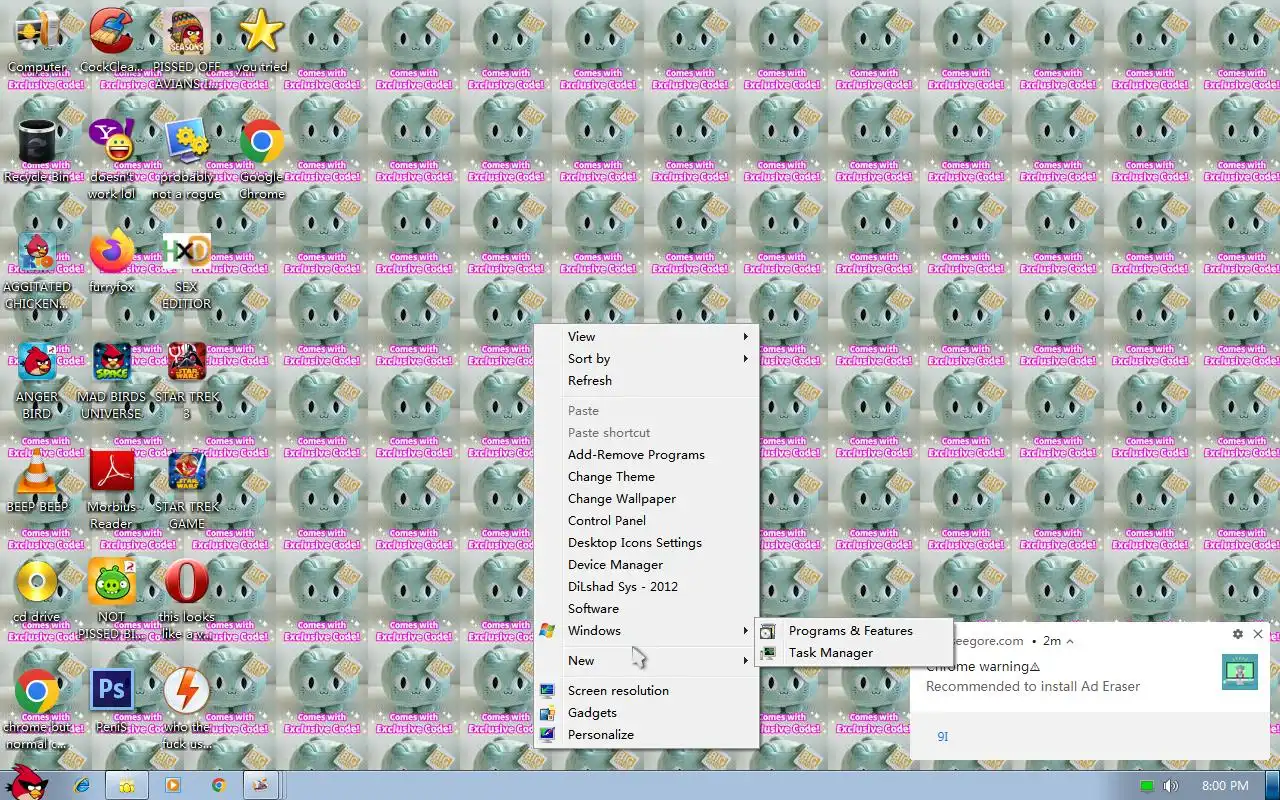Select Add-Remove Programs in the context menu
The width and height of the screenshot is (1280, 800).
pyautogui.click(x=646, y=455)
